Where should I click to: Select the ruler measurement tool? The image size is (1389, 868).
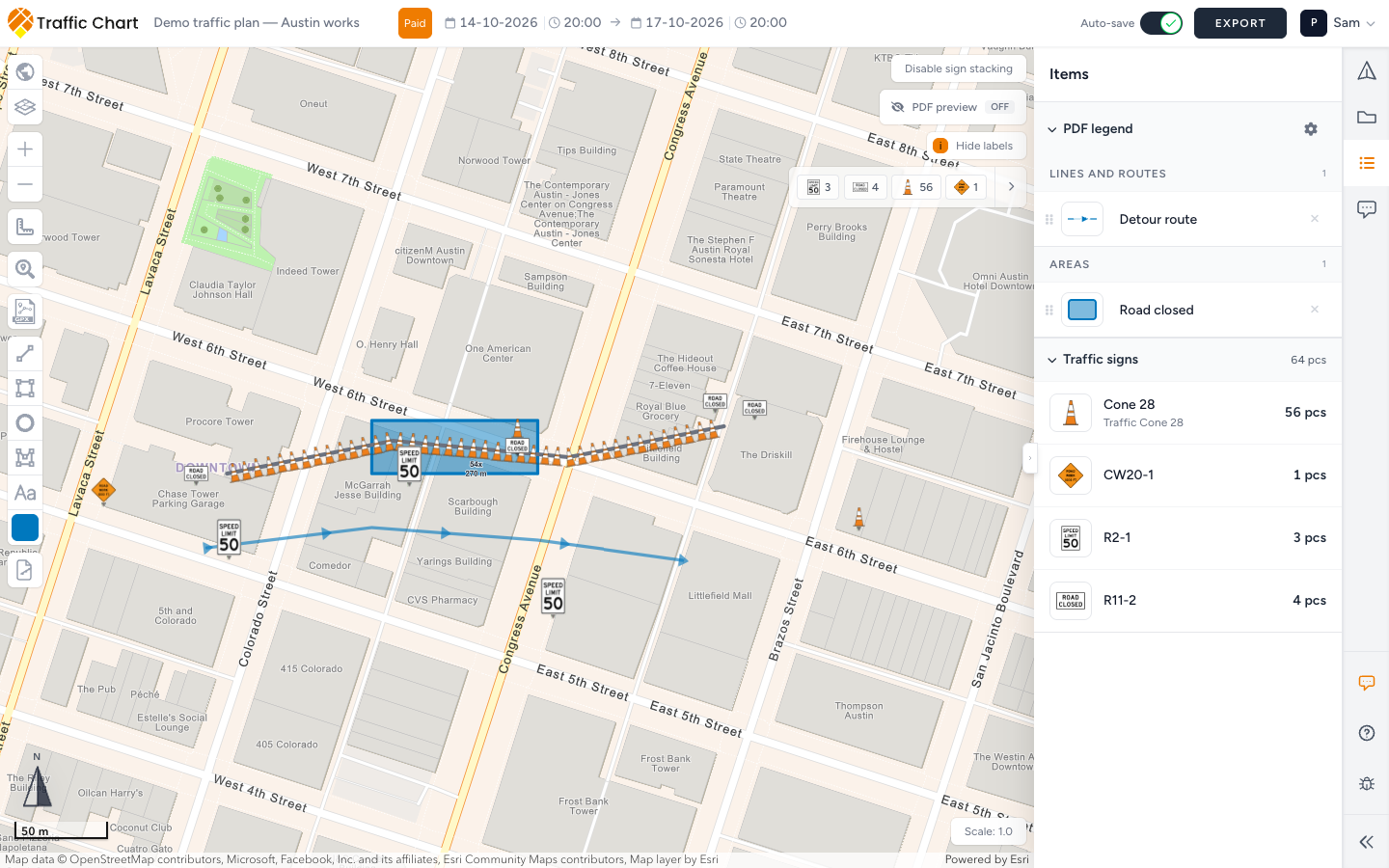pos(25,227)
